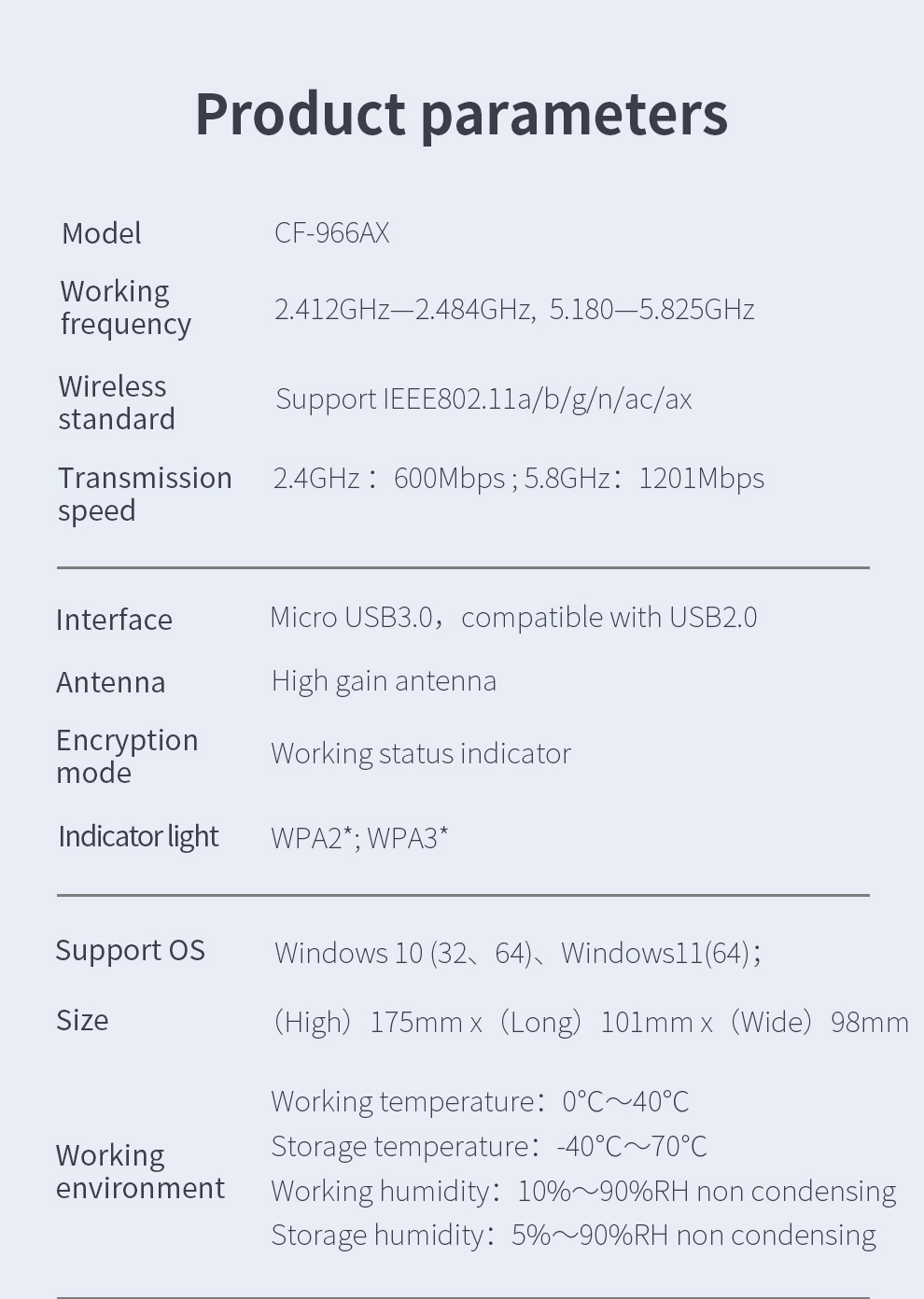Click the WPA2*; WPA3* value
The width and height of the screenshot is (924, 1299).
click(359, 838)
